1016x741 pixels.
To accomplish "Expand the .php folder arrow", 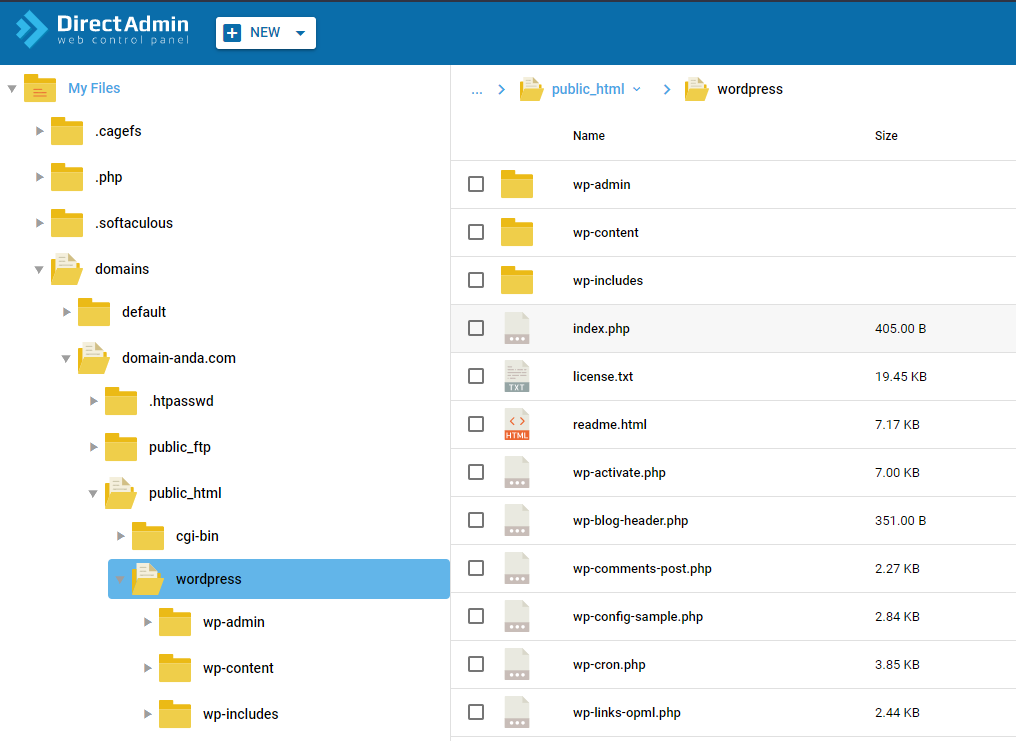I will click(40, 177).
